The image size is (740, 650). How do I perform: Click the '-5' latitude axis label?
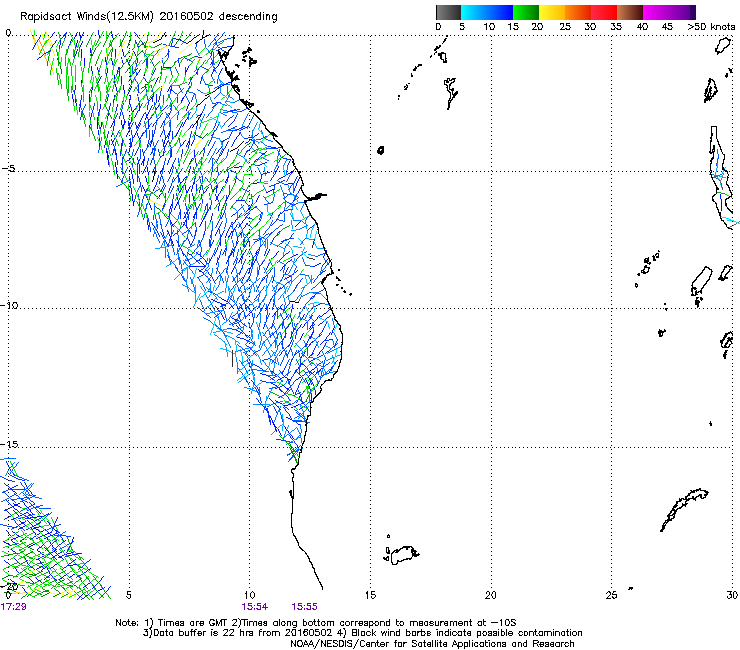click(x=8, y=169)
